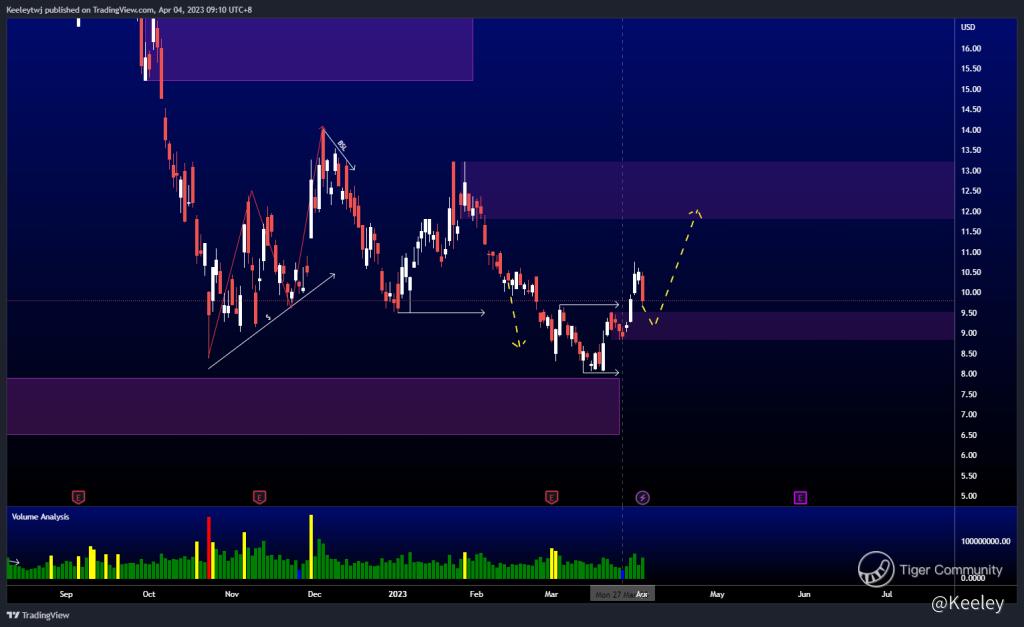Image resolution: width=1024 pixels, height=627 pixels.
Task: Click the red earnings marker near Nov
Action: (259, 498)
